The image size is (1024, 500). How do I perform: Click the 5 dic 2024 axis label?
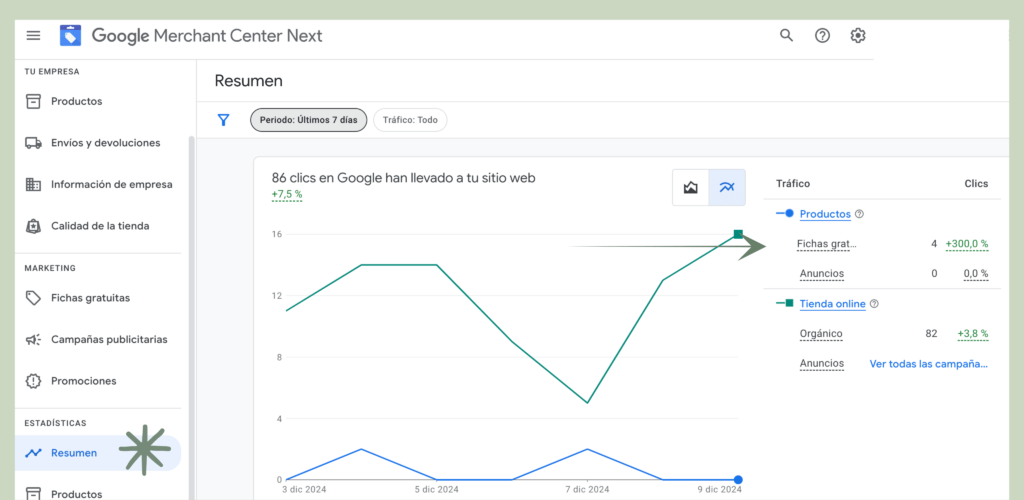click(437, 490)
